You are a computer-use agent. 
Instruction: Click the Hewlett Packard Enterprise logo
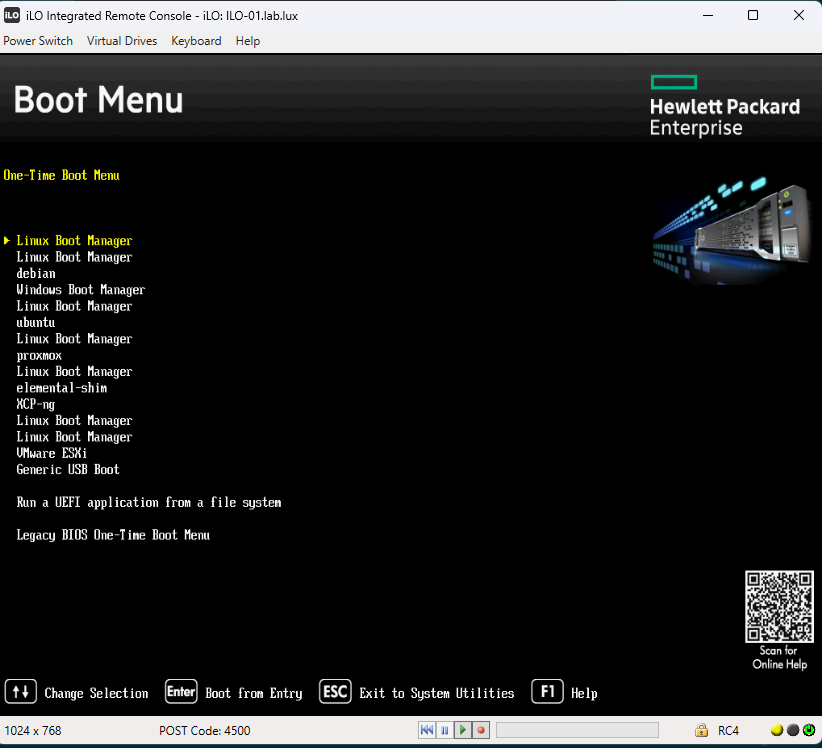724,105
